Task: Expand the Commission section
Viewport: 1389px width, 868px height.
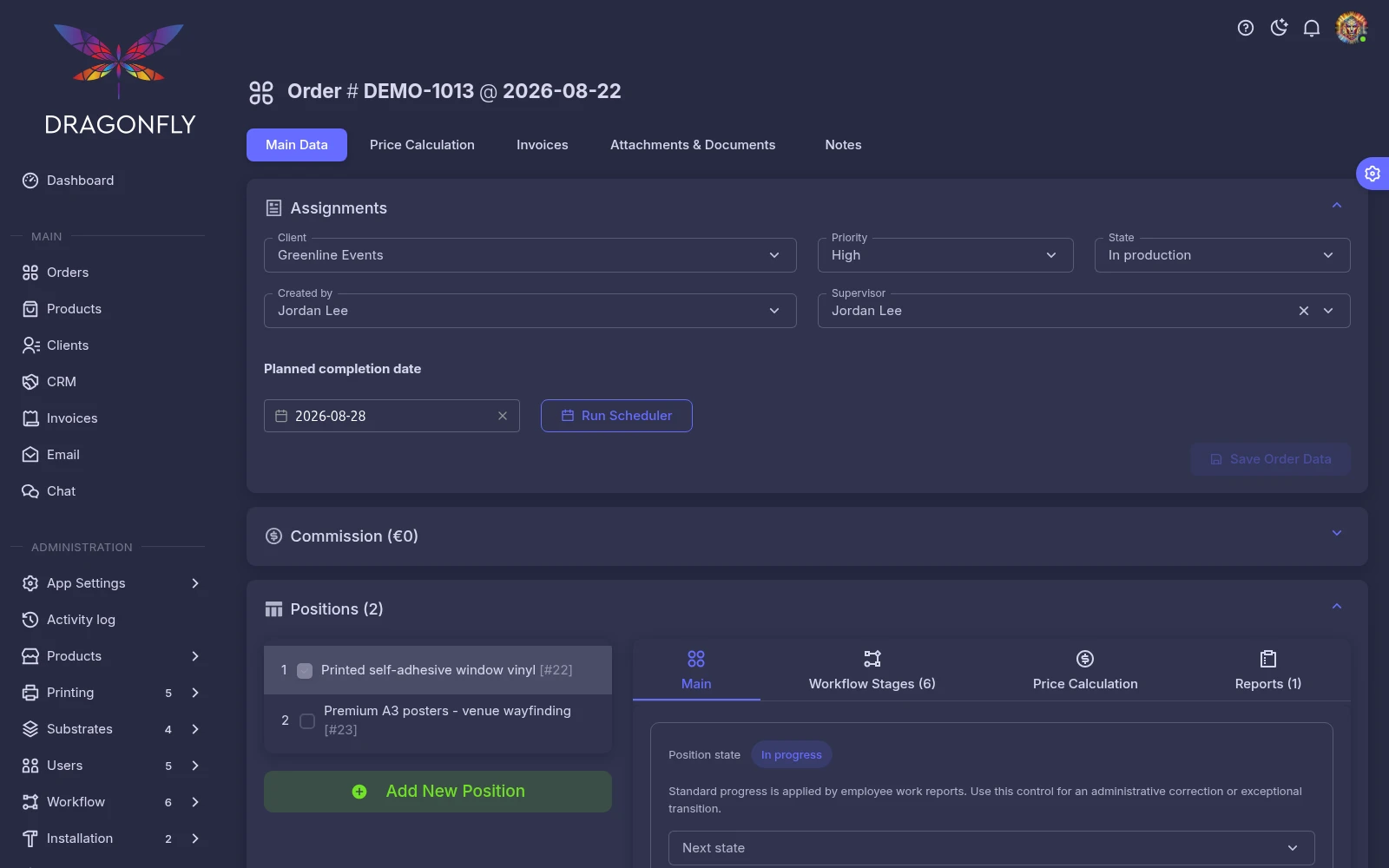Action: tap(1337, 533)
